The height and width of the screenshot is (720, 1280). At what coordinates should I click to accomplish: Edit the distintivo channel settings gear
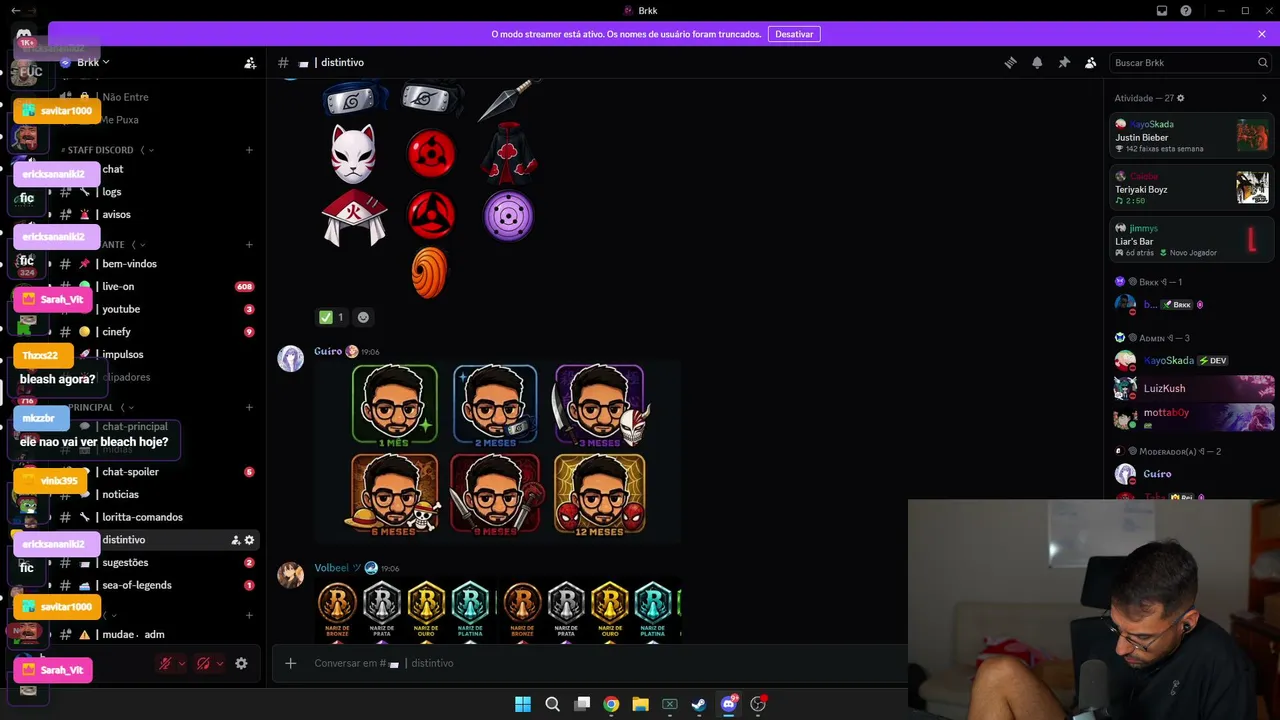pos(249,540)
